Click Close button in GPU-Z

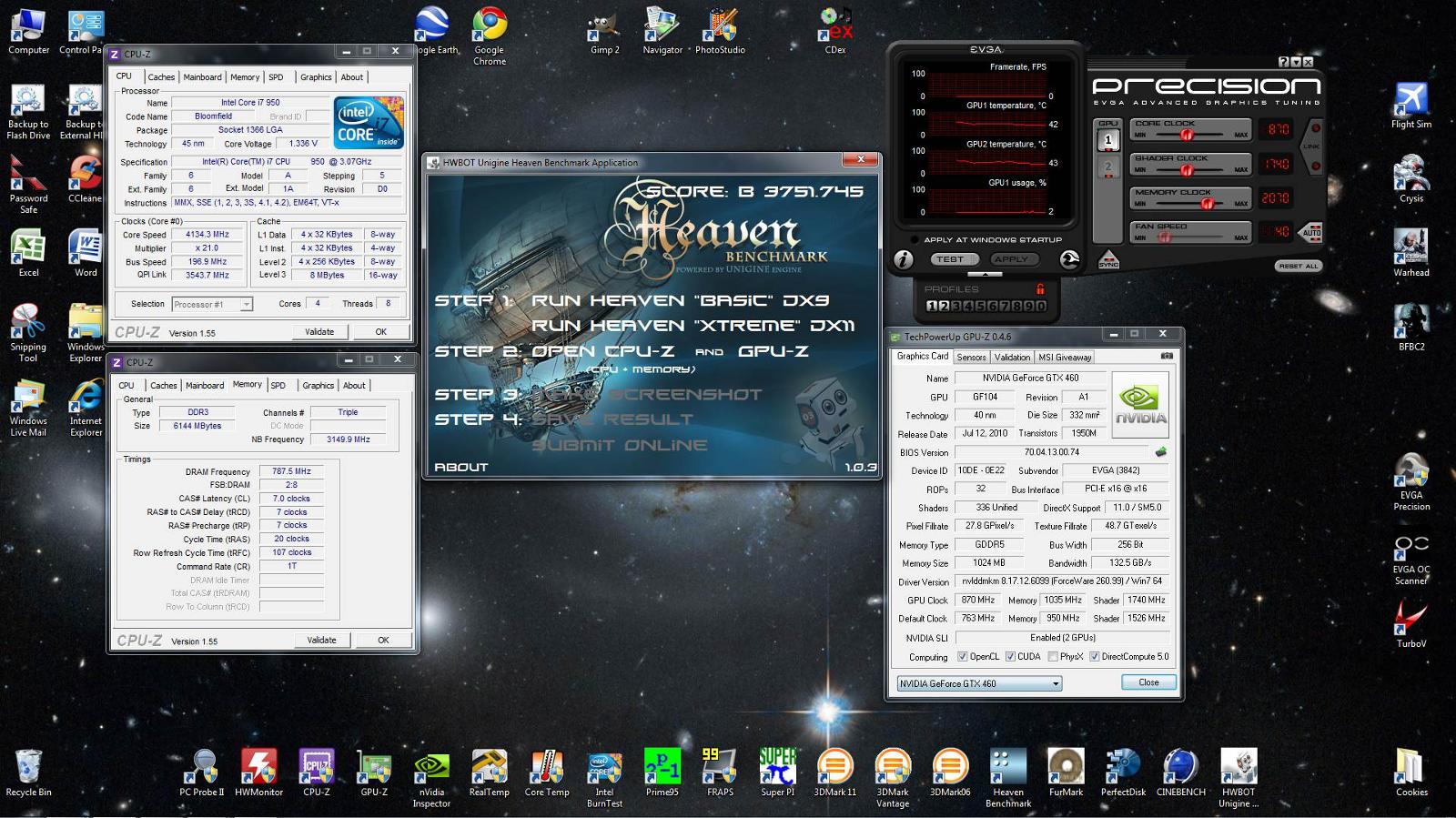pyautogui.click(x=1148, y=682)
